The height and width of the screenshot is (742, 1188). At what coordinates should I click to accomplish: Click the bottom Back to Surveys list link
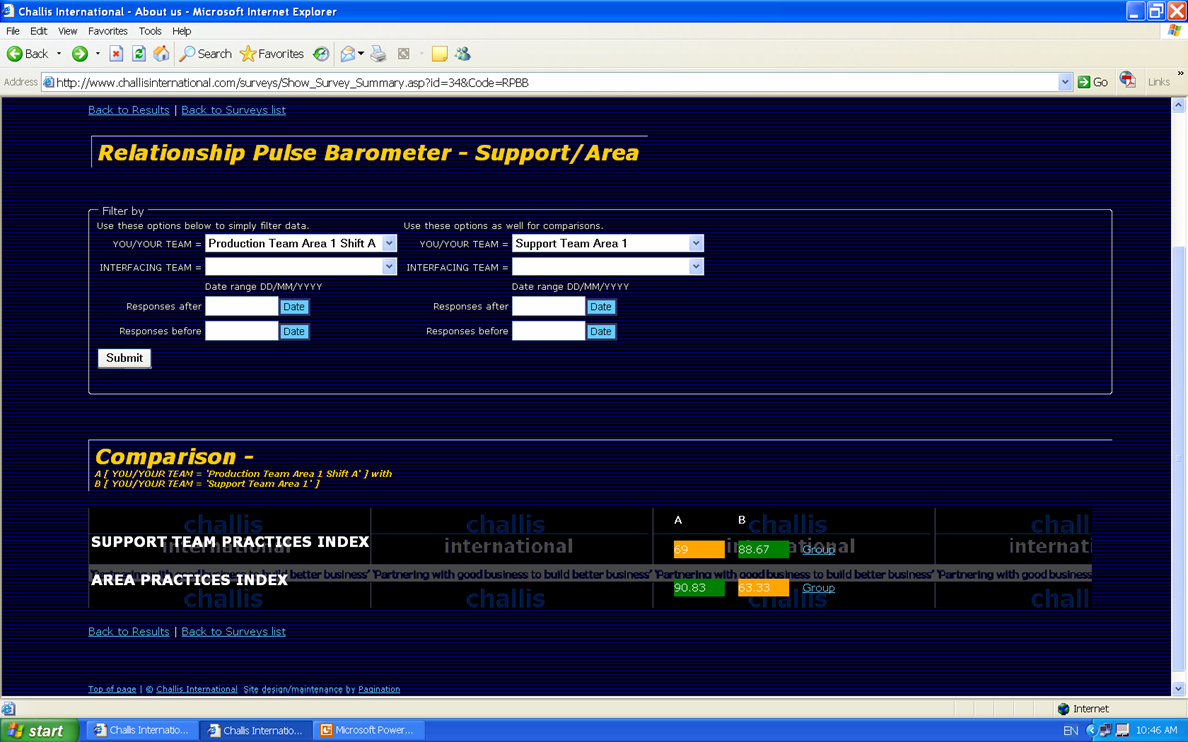[233, 631]
